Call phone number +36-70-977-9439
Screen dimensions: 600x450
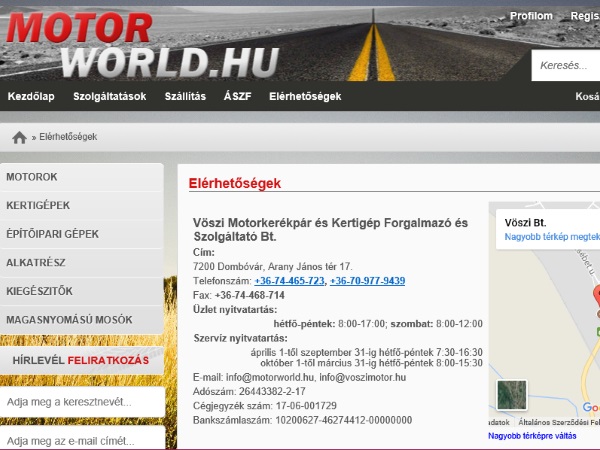367,281
